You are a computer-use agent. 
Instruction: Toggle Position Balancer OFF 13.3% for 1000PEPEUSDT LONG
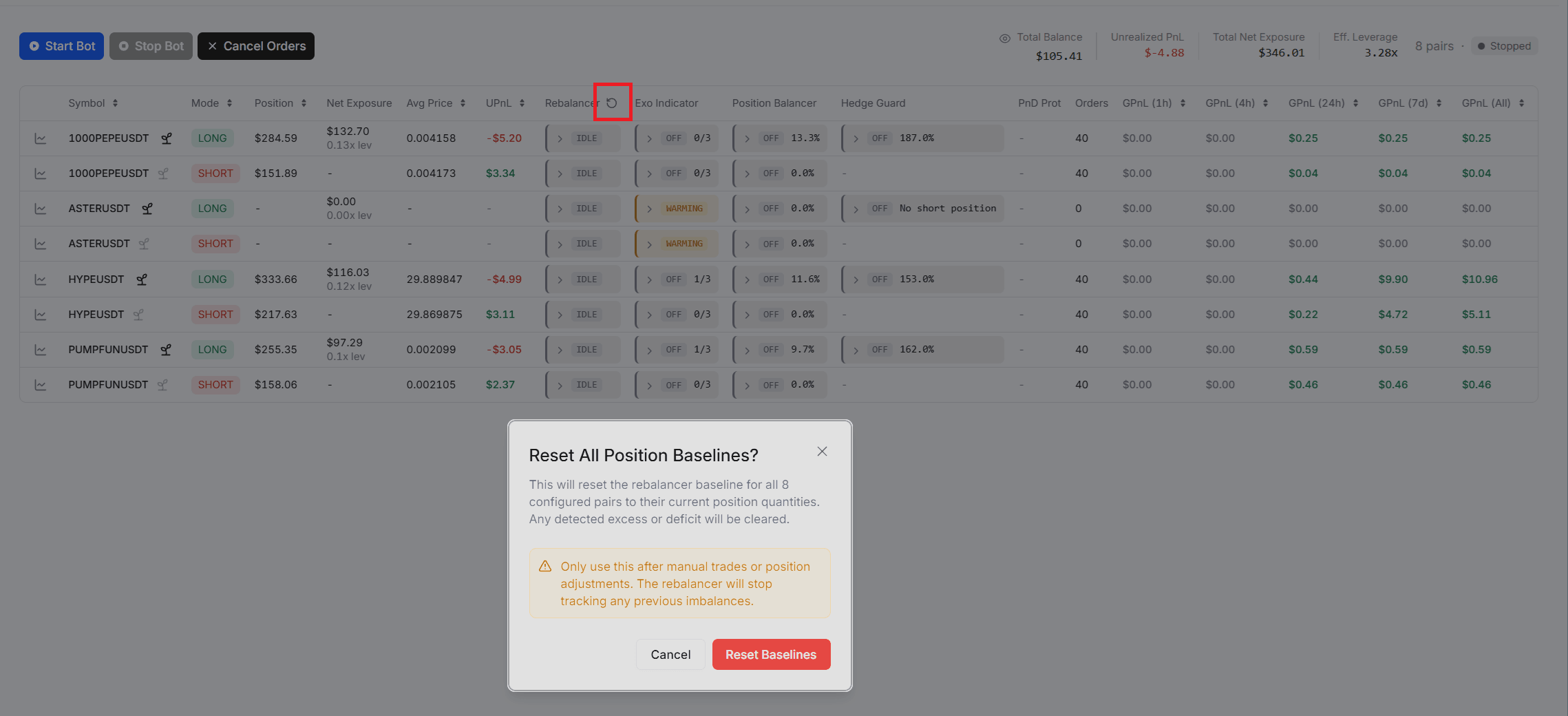coord(771,138)
